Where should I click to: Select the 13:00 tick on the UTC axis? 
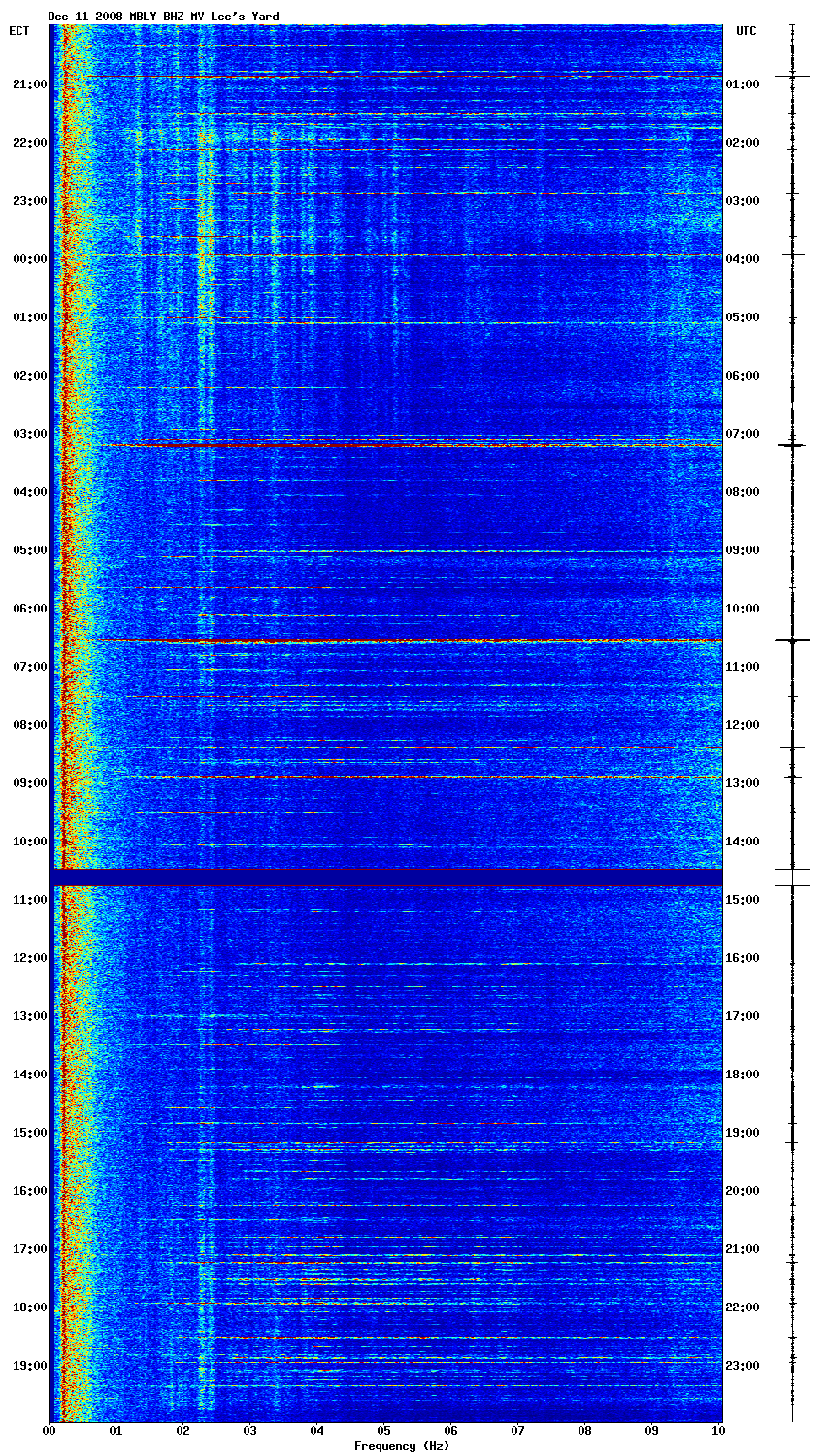pos(743,783)
